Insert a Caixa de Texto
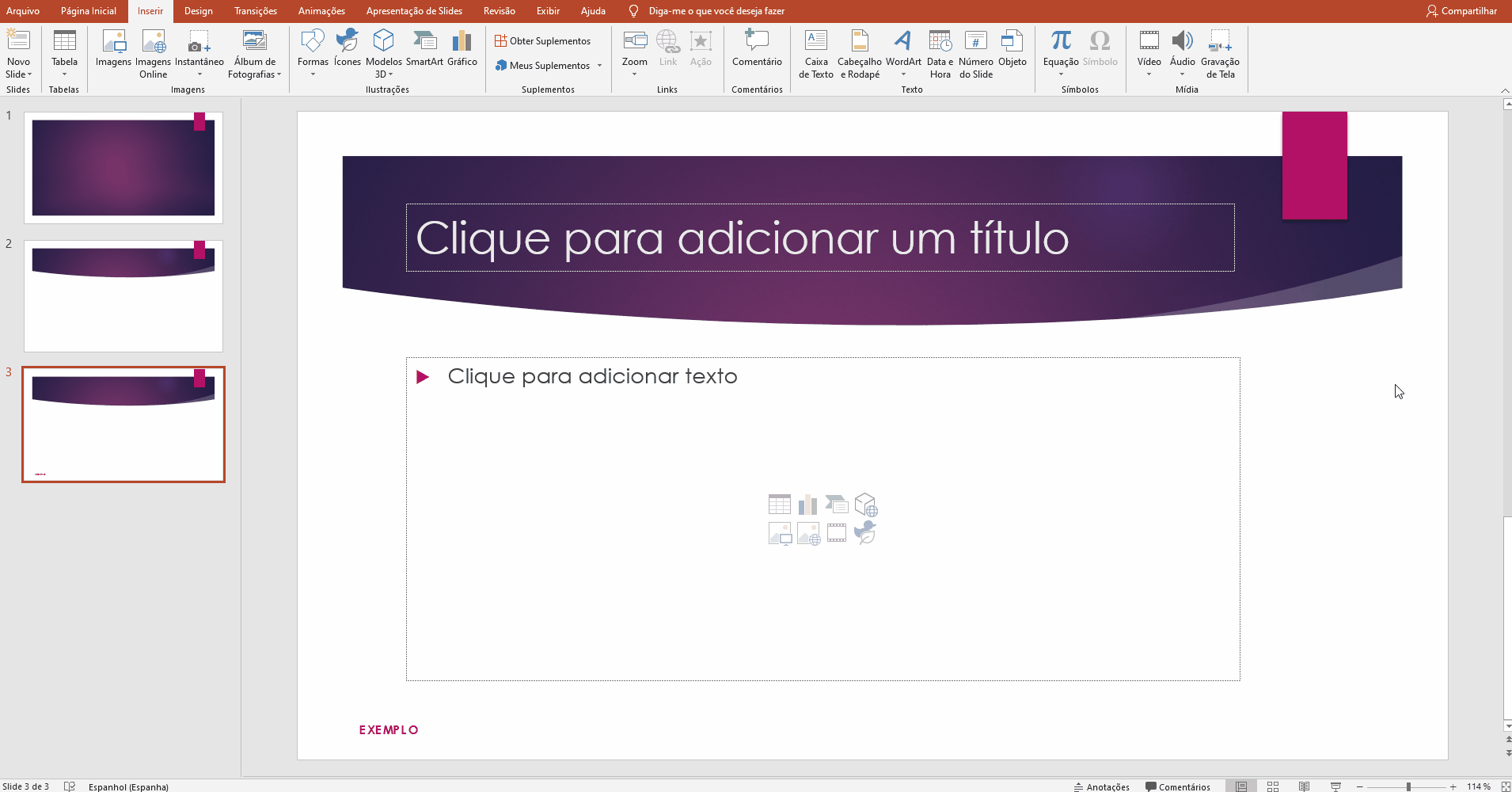Viewport: 1512px width, 792px height. click(x=815, y=54)
